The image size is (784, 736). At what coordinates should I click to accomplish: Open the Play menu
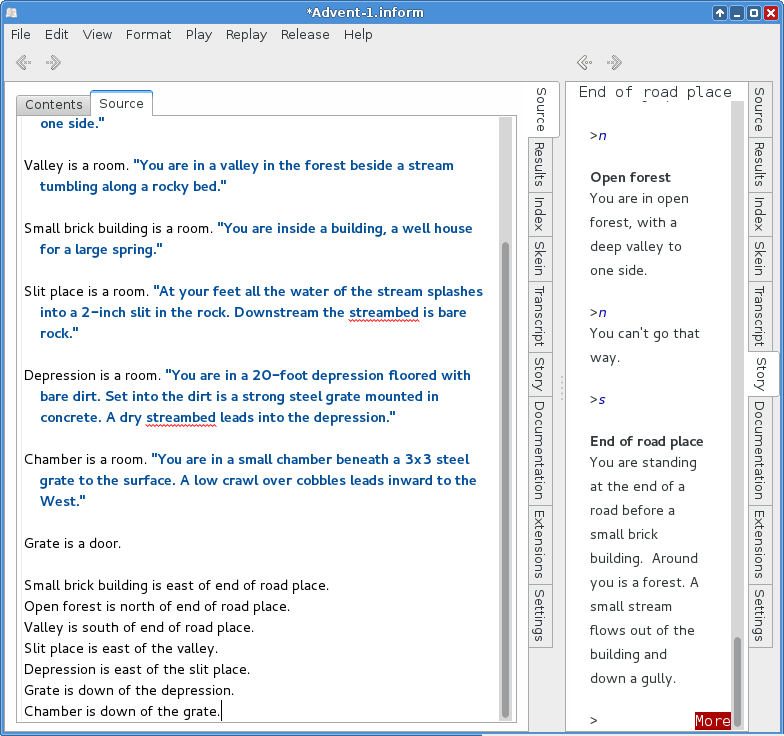[198, 34]
